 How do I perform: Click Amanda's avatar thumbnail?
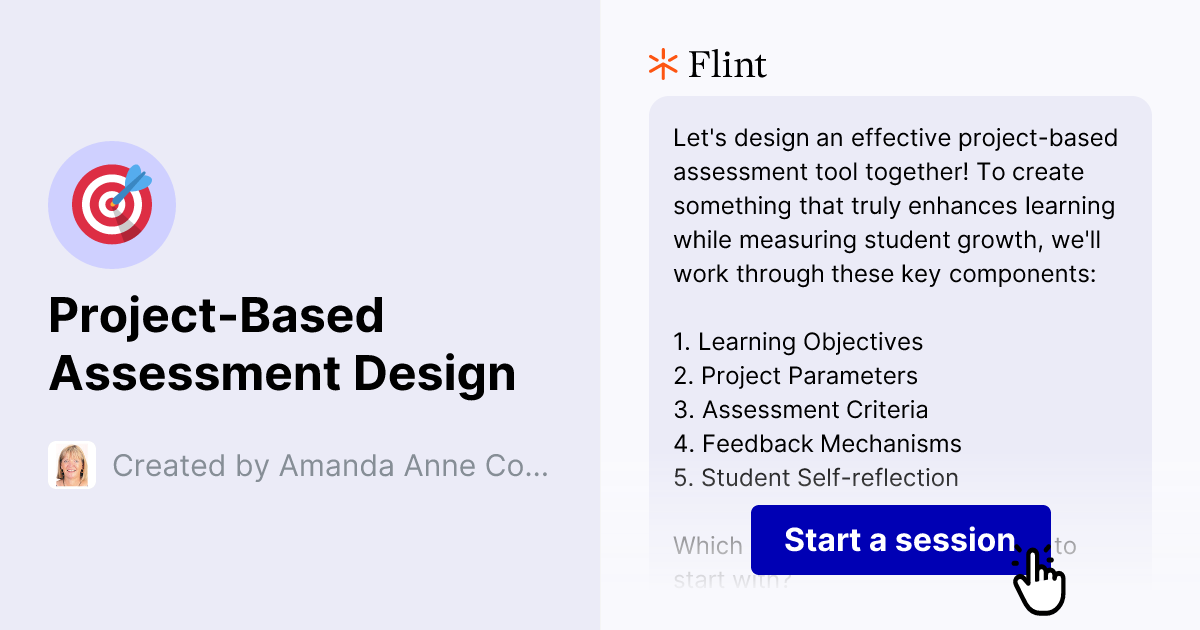coord(71,465)
